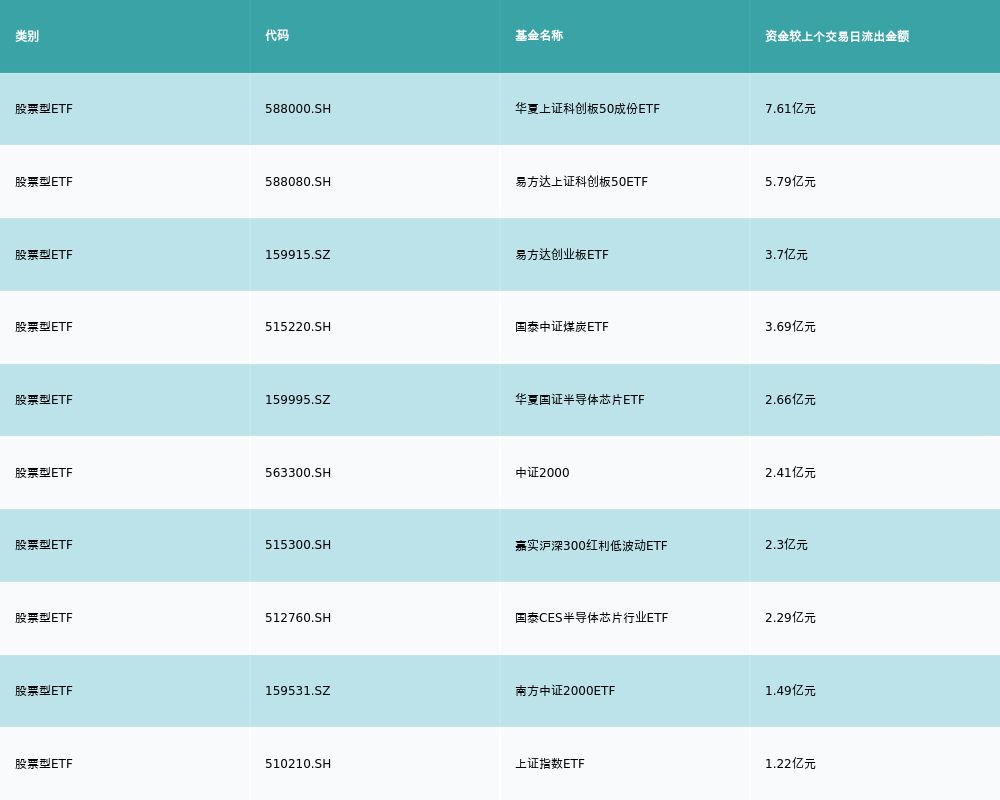Select 国泰CES半导体芯片行业ETF entry
Screen dimensions: 1000x800
[591, 618]
